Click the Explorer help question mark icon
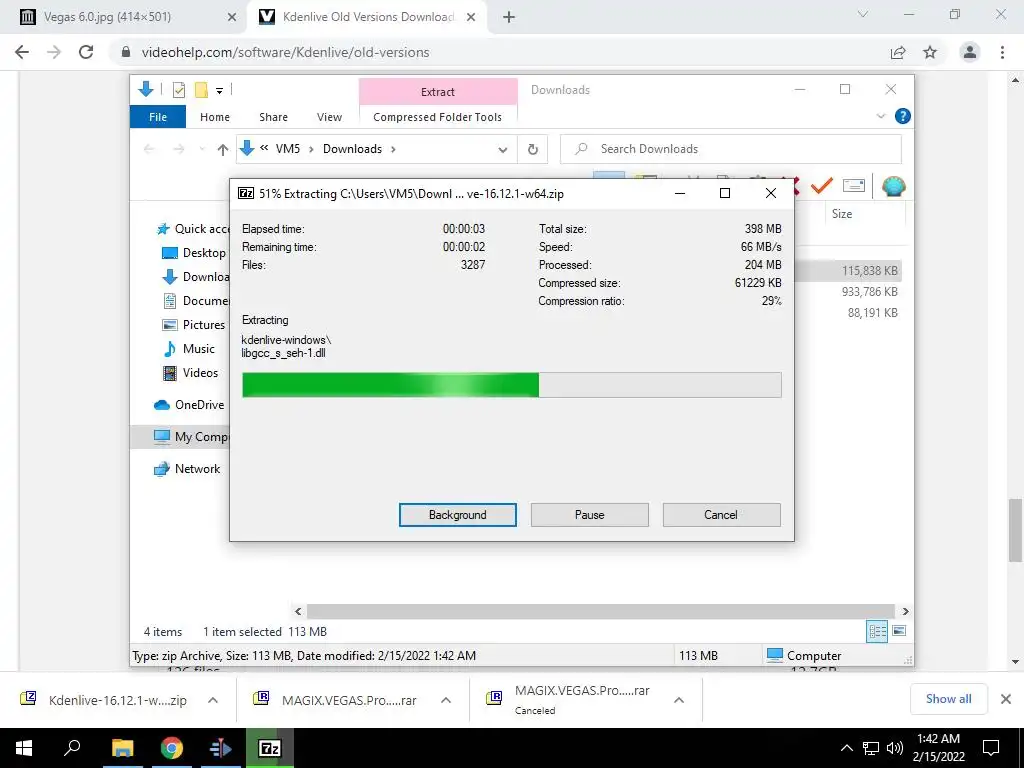The width and height of the screenshot is (1024, 768). (903, 116)
